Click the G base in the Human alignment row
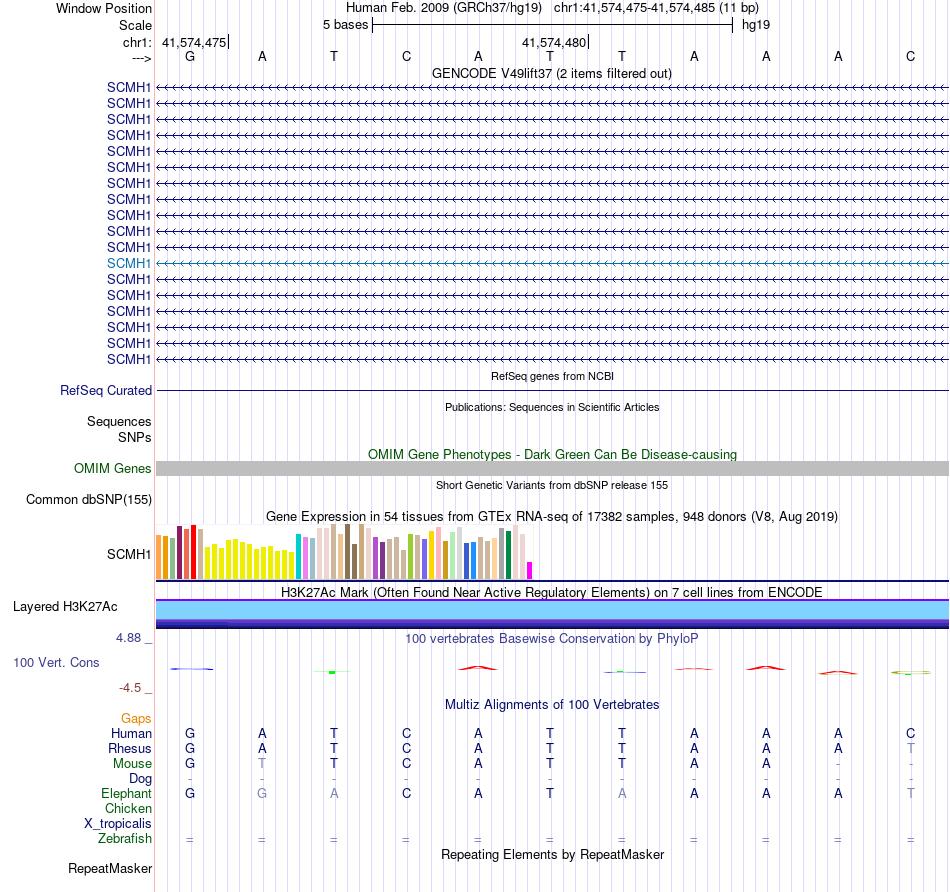Screen dimensions: 950x892 (x=190, y=733)
